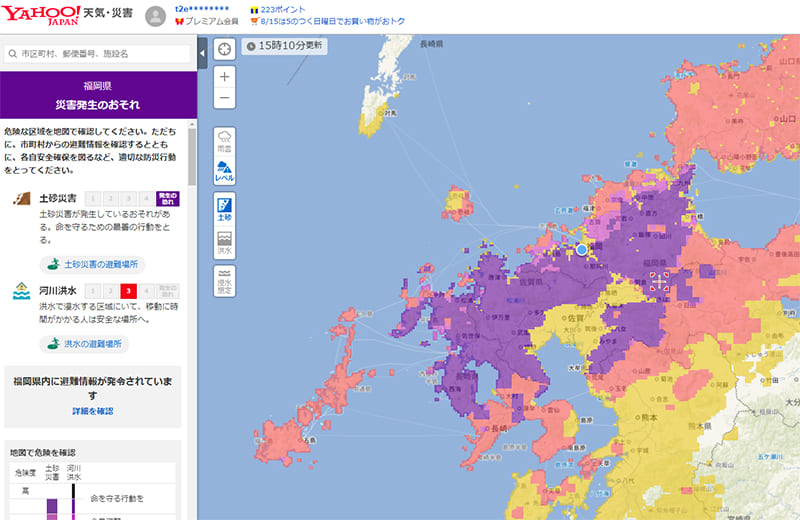Open the プレミアム会員 link
800x520 pixels.
207,21
